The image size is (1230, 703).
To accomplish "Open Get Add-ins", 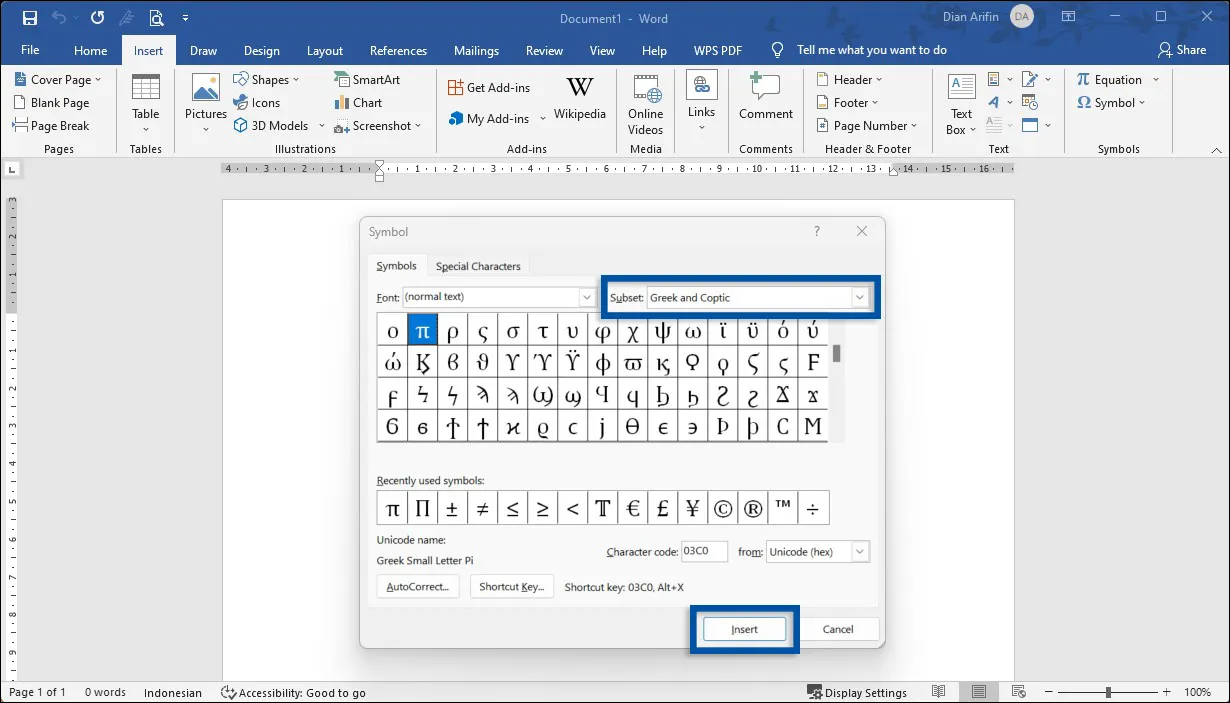I will [x=490, y=87].
